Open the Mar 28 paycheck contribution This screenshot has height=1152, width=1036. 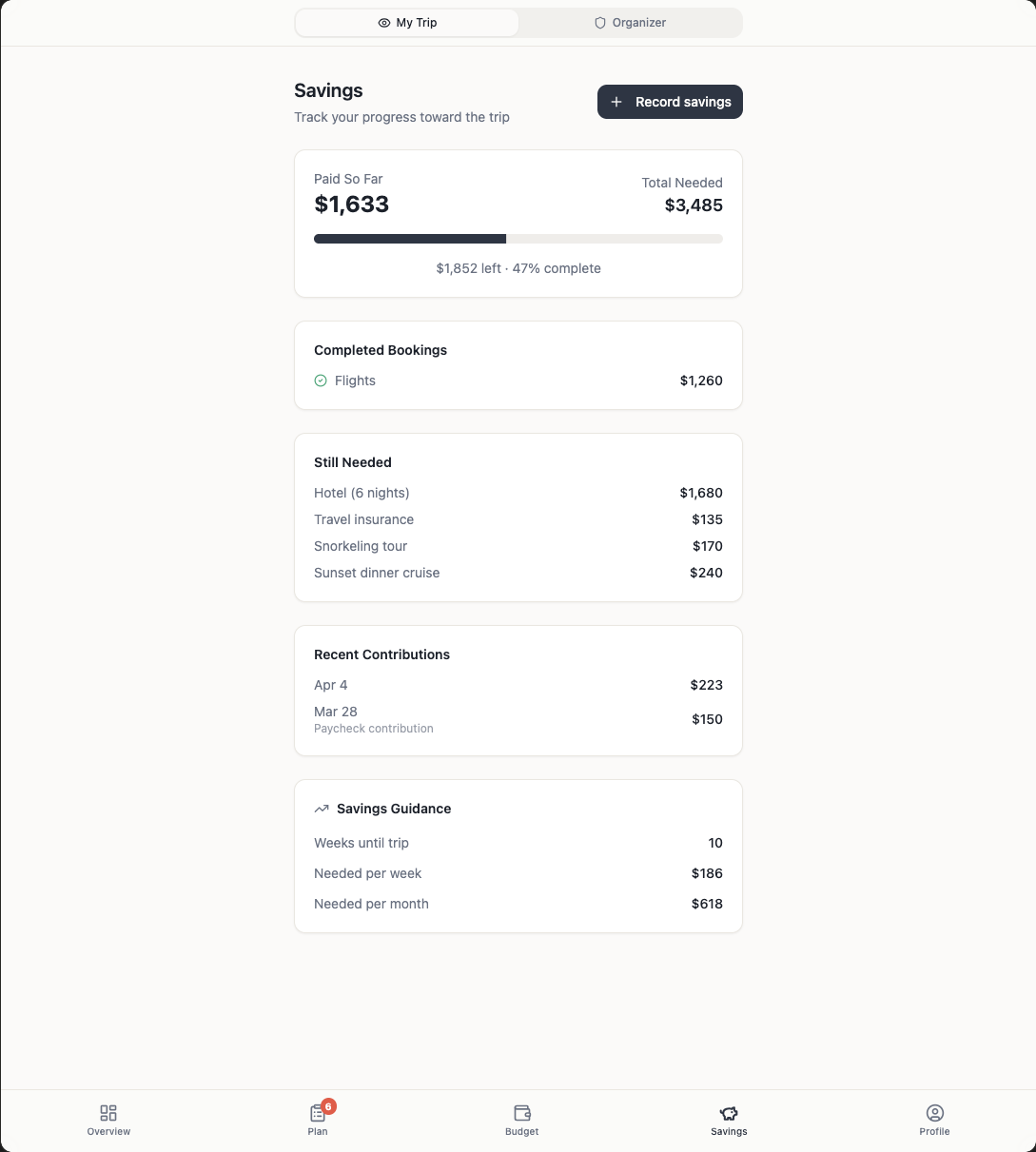(518, 719)
